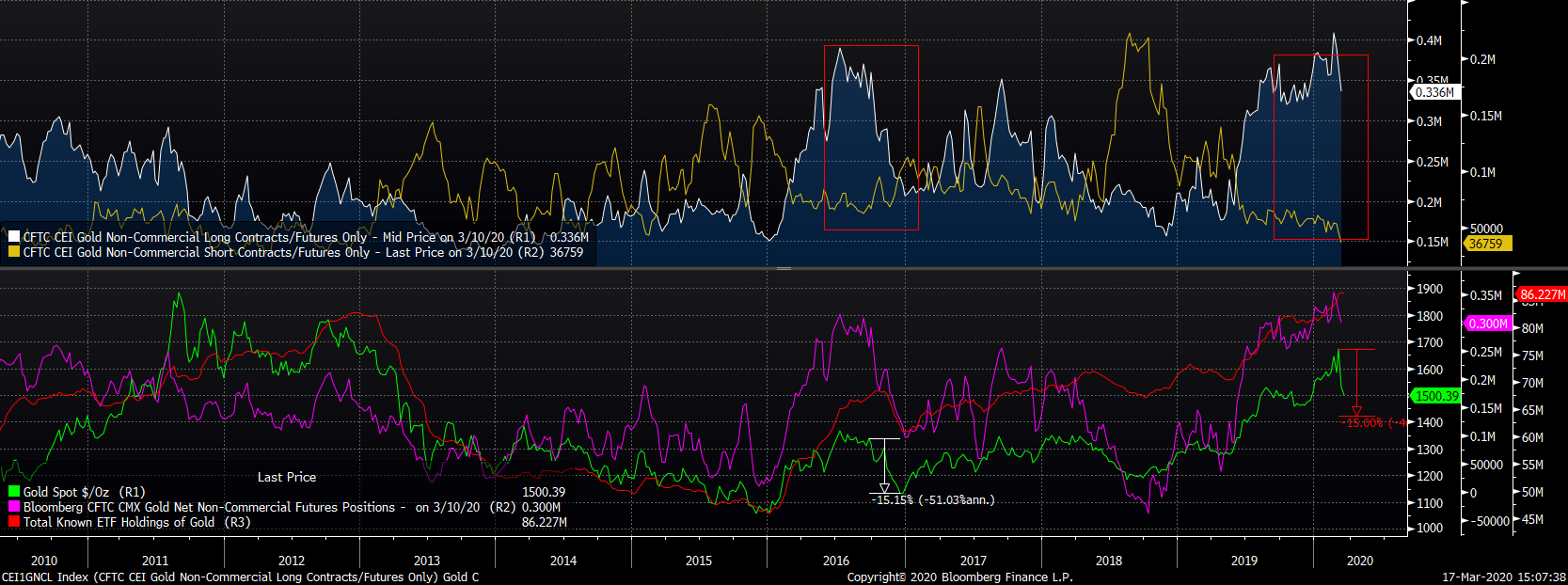The image size is (1568, 585).
Task: Click the white 0.336M value tag on the upper axis
Action: click(x=1435, y=92)
